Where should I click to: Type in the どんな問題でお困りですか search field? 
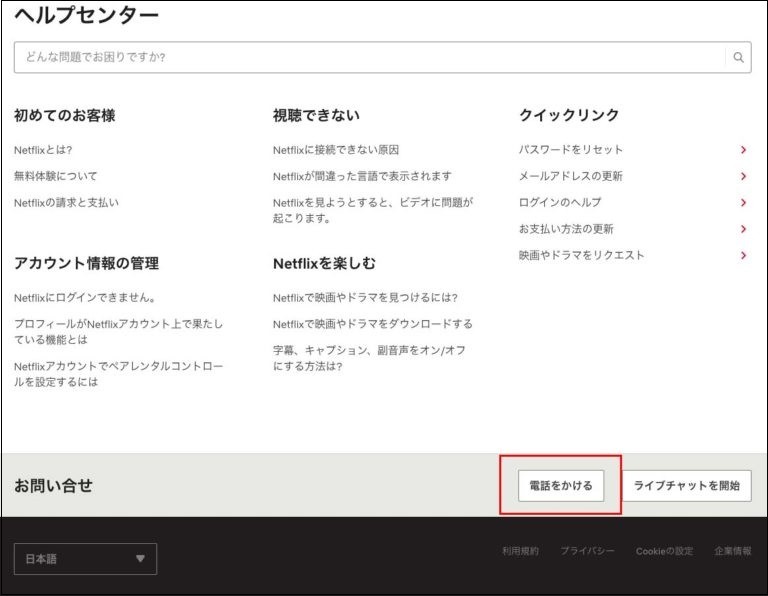click(370, 58)
